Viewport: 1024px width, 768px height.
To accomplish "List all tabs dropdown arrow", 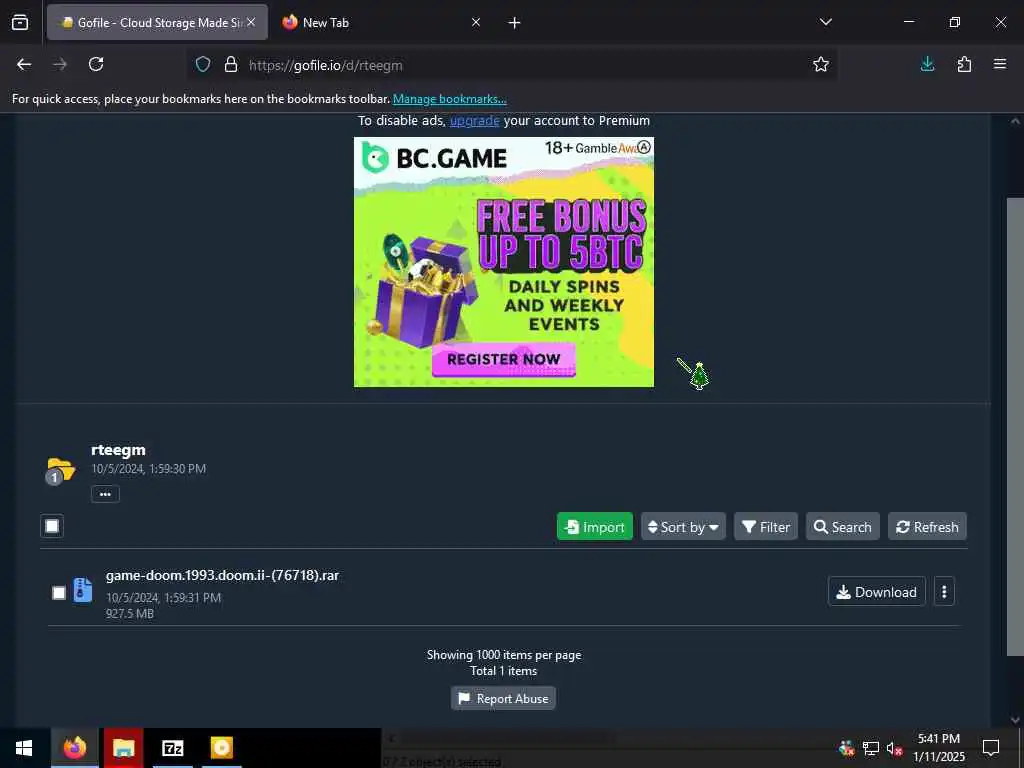I will click(825, 22).
